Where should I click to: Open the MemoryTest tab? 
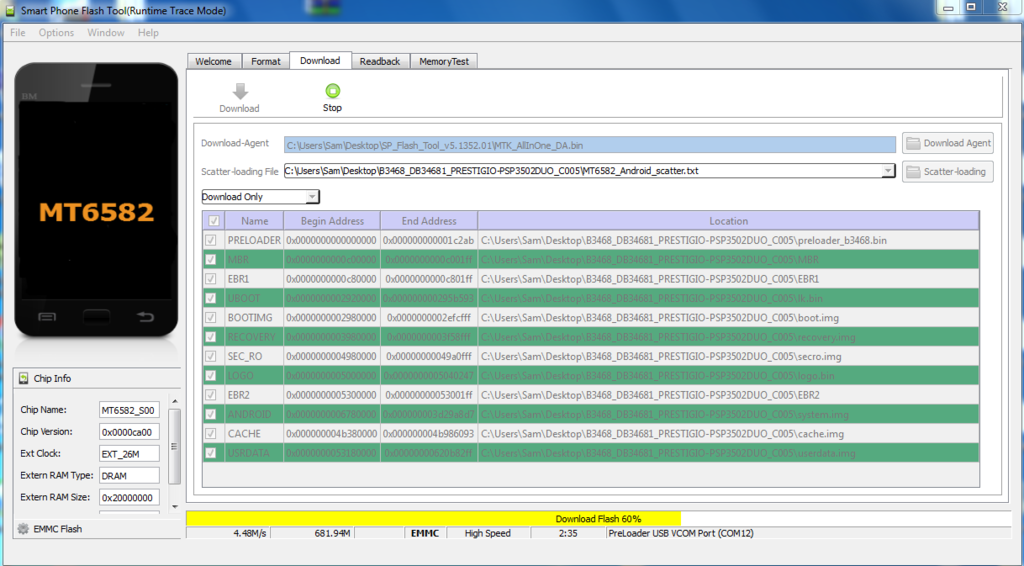(x=443, y=61)
